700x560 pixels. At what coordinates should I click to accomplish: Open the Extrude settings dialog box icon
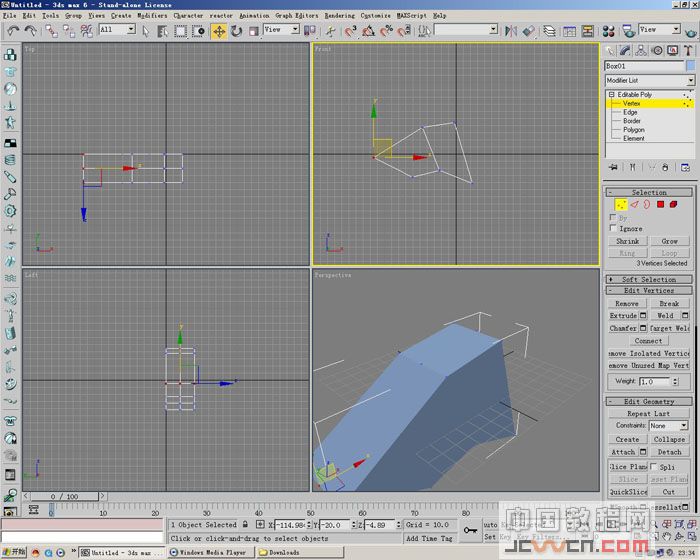click(x=643, y=315)
